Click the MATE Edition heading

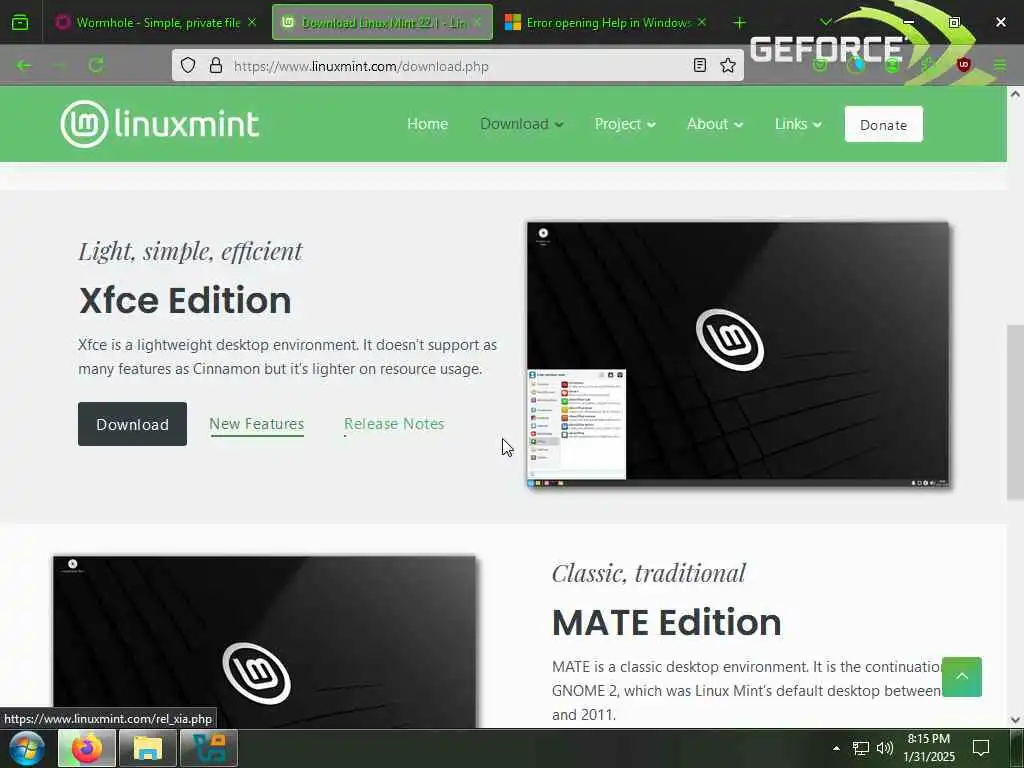pyautogui.click(x=666, y=622)
